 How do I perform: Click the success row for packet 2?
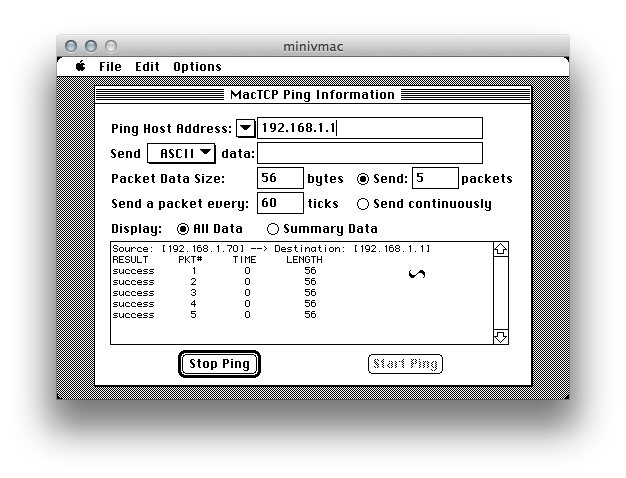214,282
